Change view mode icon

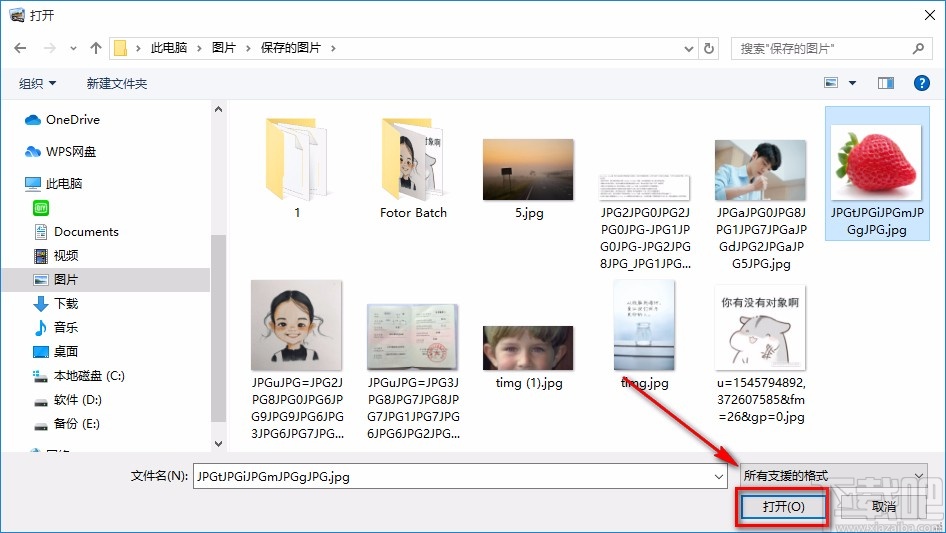click(x=831, y=83)
